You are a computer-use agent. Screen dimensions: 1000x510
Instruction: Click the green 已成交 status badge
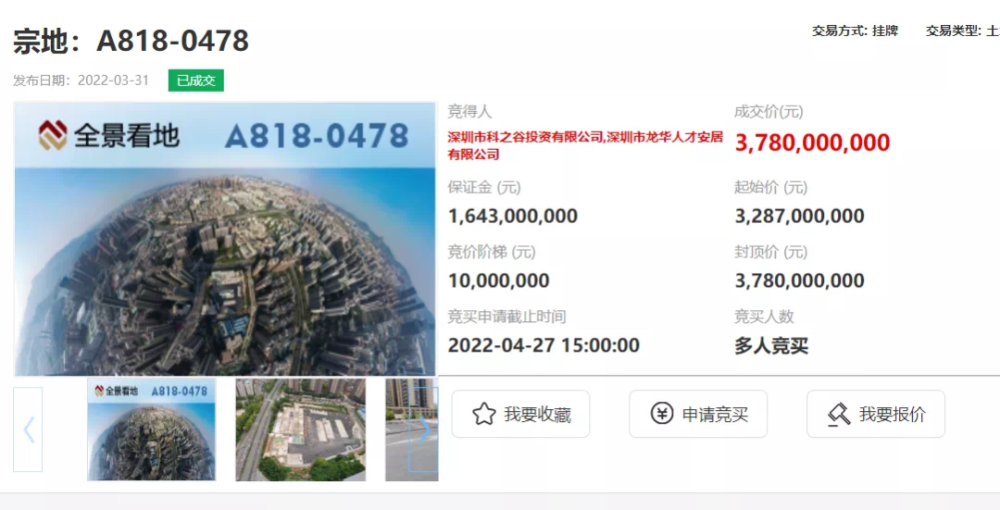196,80
